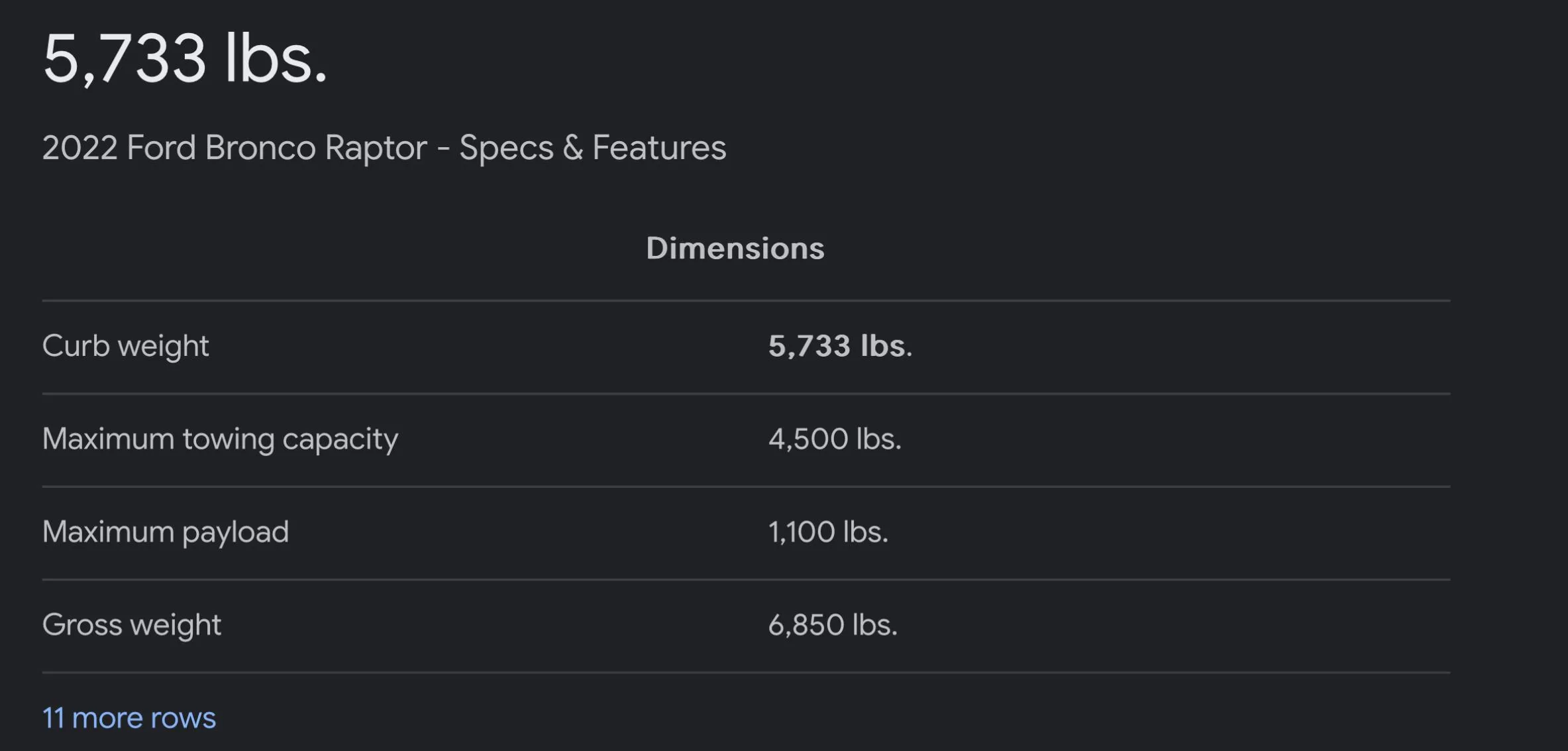Select the Gross weight row label
This screenshot has height=751, width=1568.
coord(132,625)
